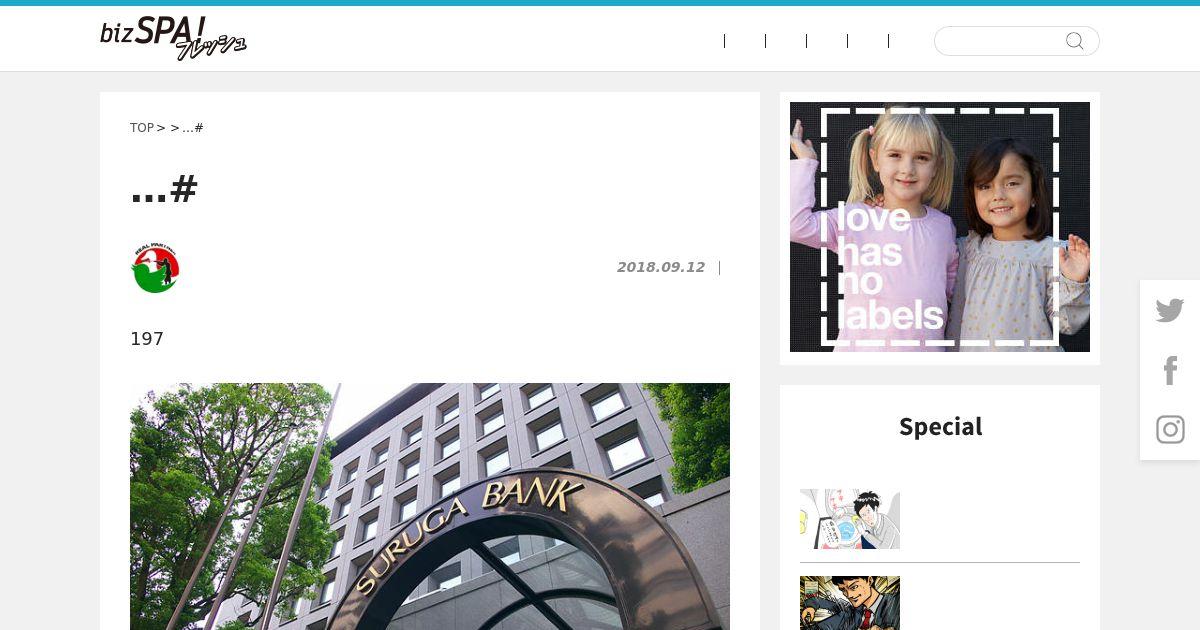Image resolution: width=1200 pixels, height=630 pixels.
Task: Share the article on Facebook
Action: pyautogui.click(x=1170, y=370)
